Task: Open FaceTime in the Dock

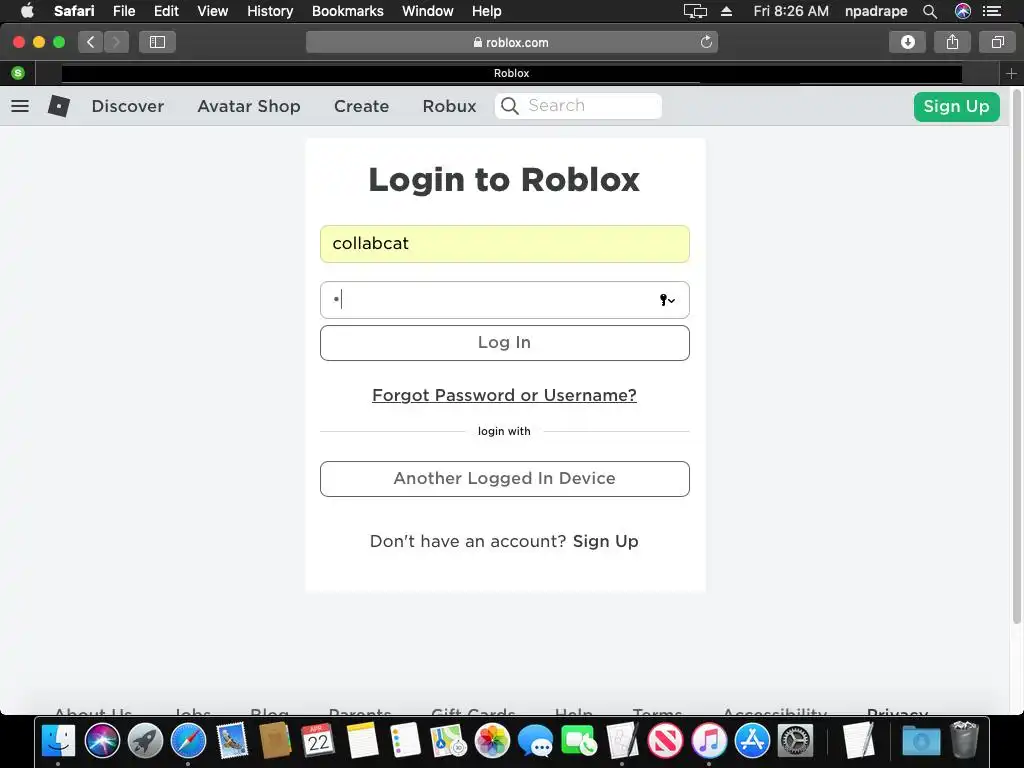Action: [x=579, y=741]
